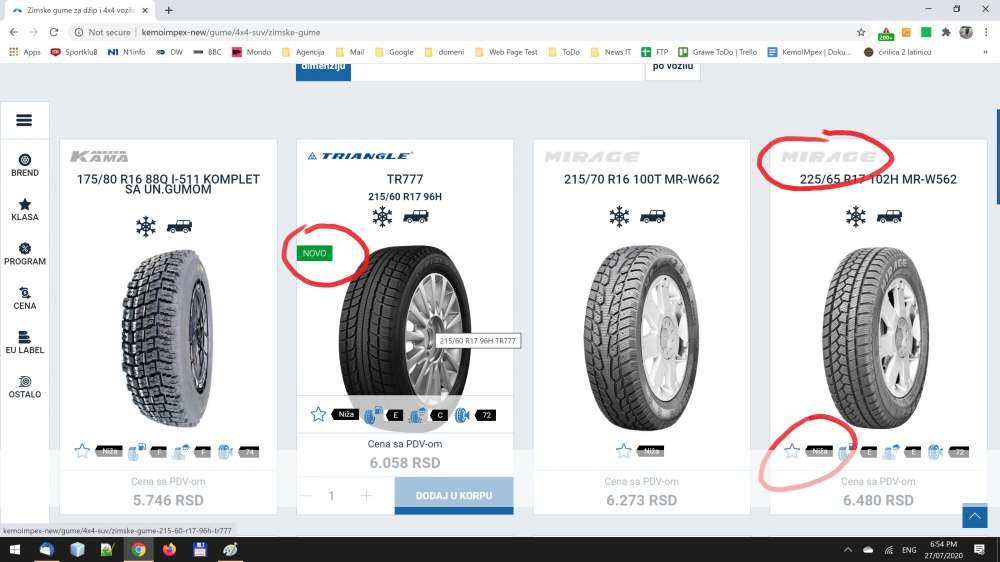Click NOVO badge on TR777 card
This screenshot has width=1000, height=562.
(x=314, y=253)
